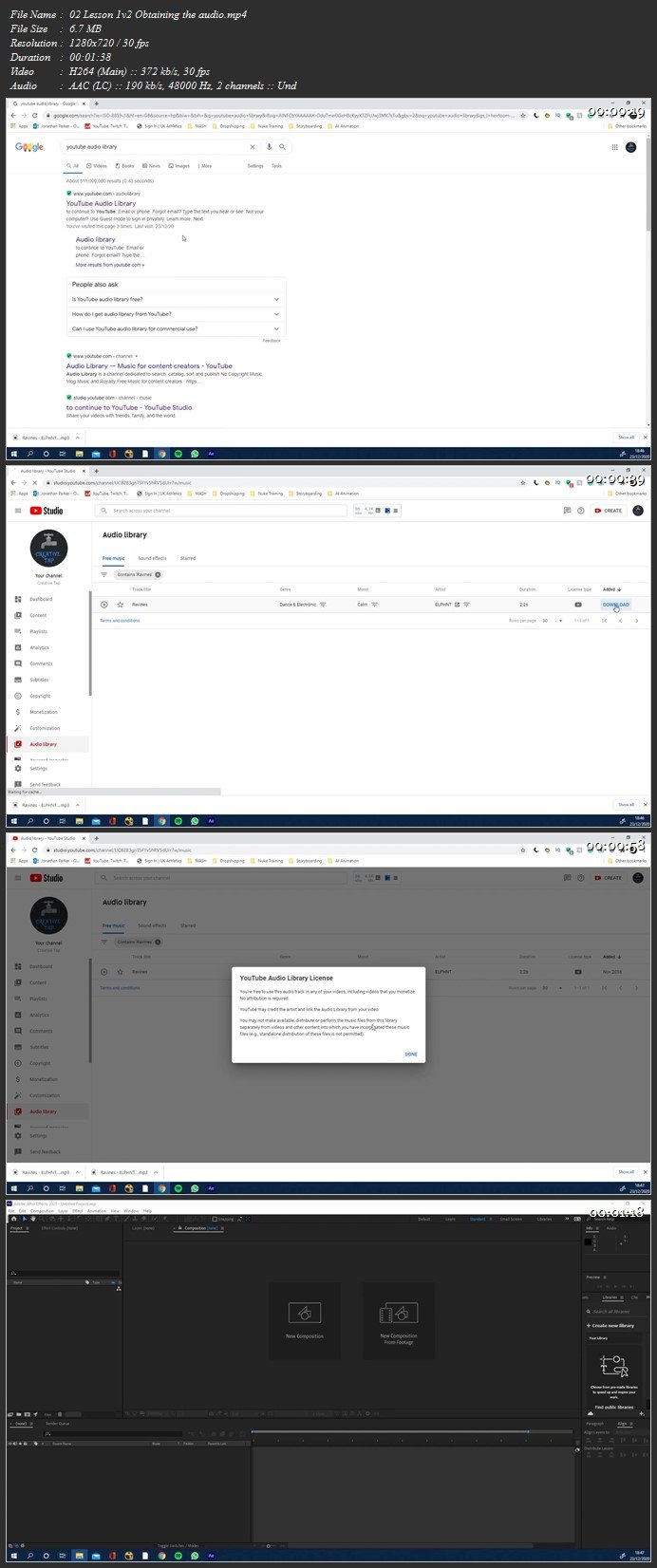The image size is (657, 1568).
Task: Expand 'How do I get audio library from YouTube?'
Action: tap(177, 314)
